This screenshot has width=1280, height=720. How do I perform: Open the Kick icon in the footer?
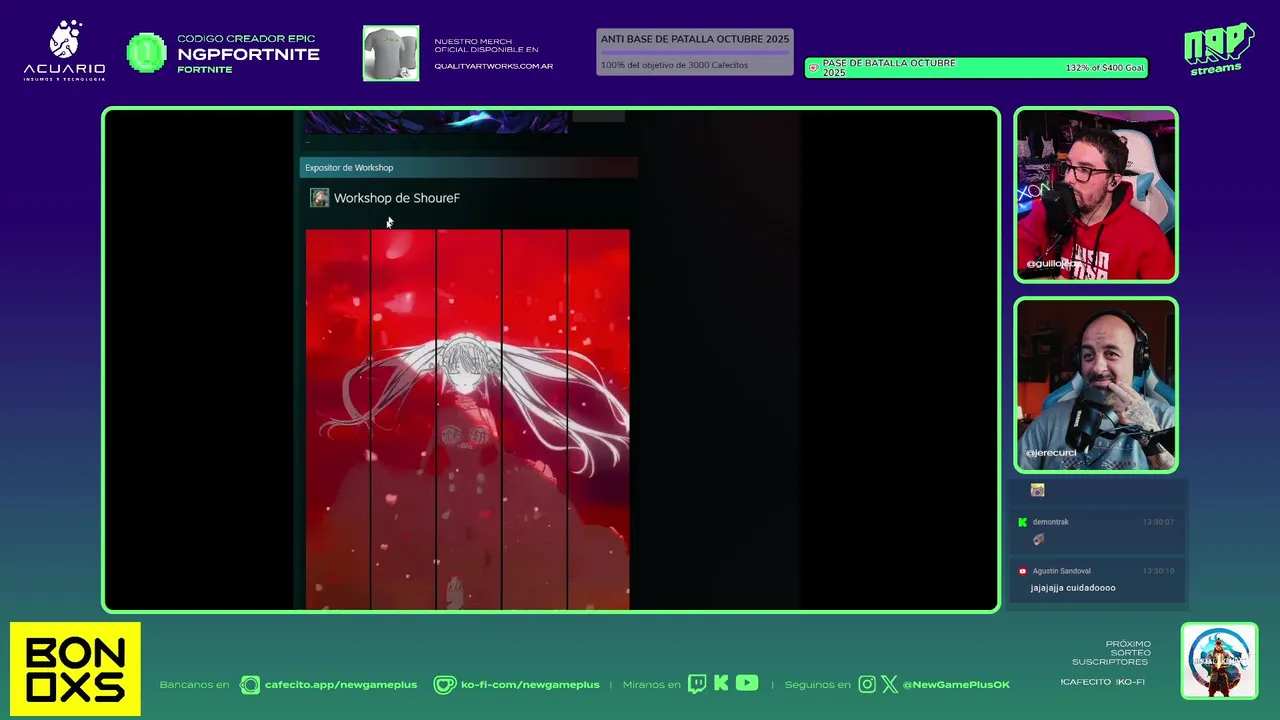coord(721,684)
